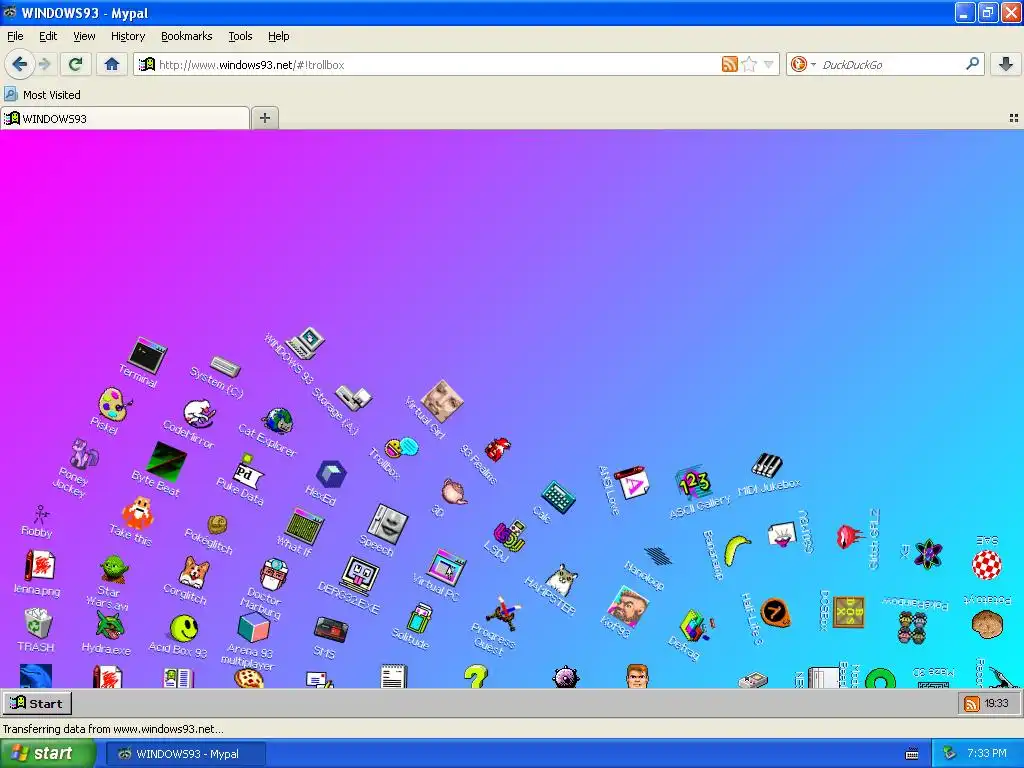The image size is (1024, 768).
Task: Run the DERS32.EXE icon
Action: pos(359,576)
